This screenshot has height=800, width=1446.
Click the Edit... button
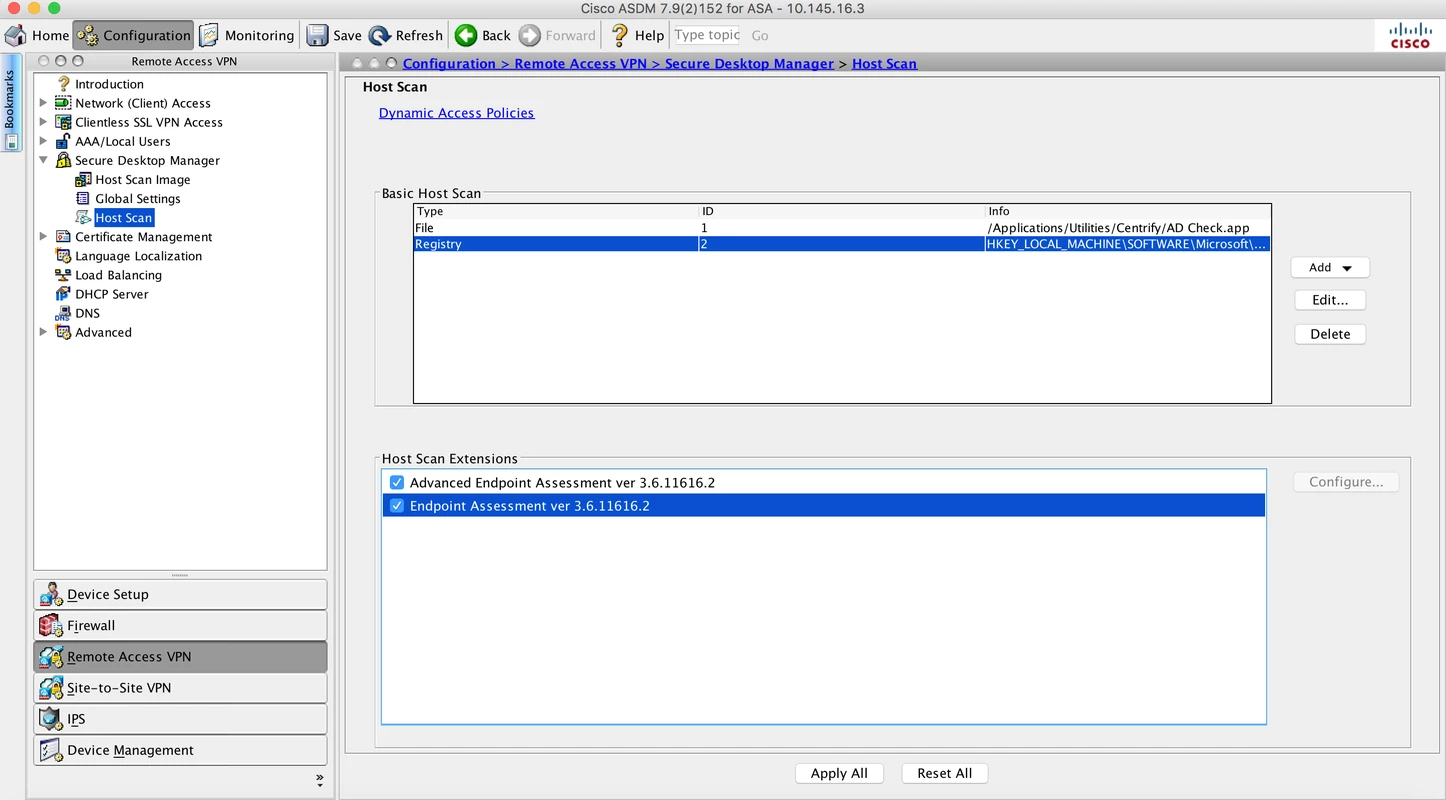(x=1330, y=300)
